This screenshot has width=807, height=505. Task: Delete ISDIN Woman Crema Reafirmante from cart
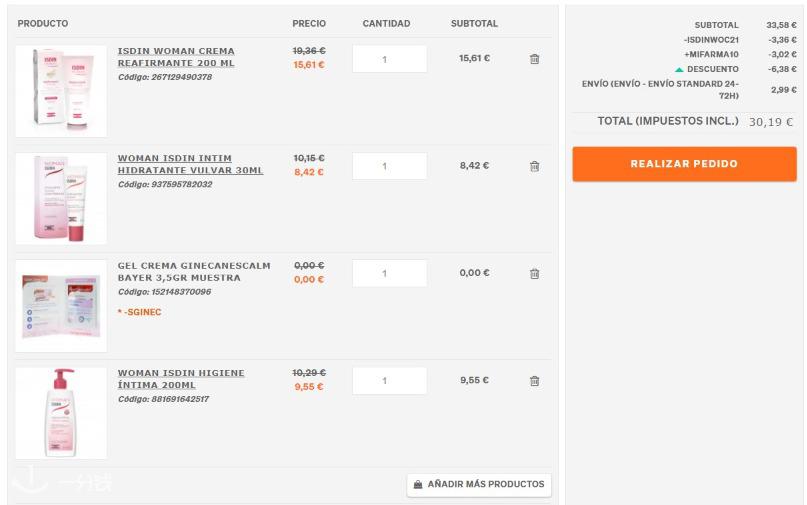(x=534, y=59)
